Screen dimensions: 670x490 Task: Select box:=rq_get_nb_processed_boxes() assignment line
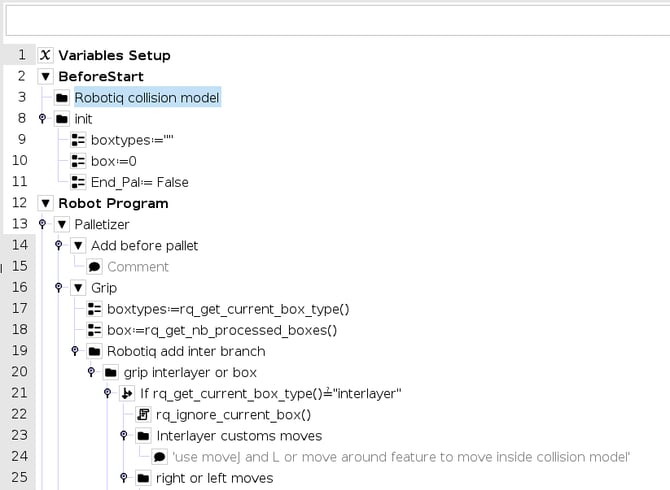click(x=221, y=330)
